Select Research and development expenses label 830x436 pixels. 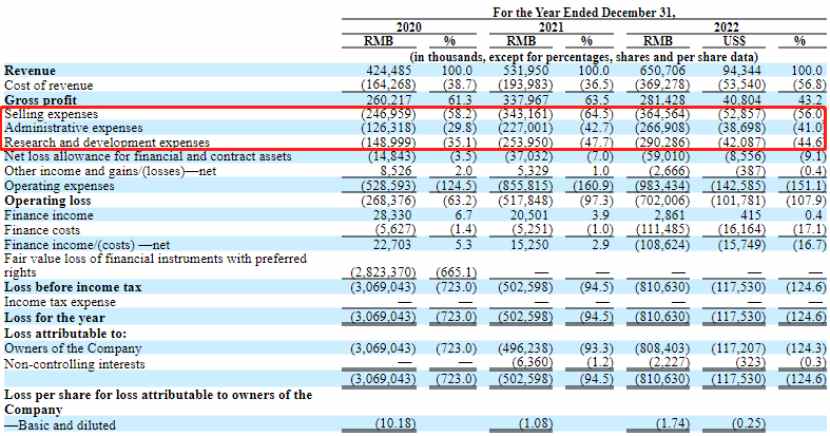(107, 142)
